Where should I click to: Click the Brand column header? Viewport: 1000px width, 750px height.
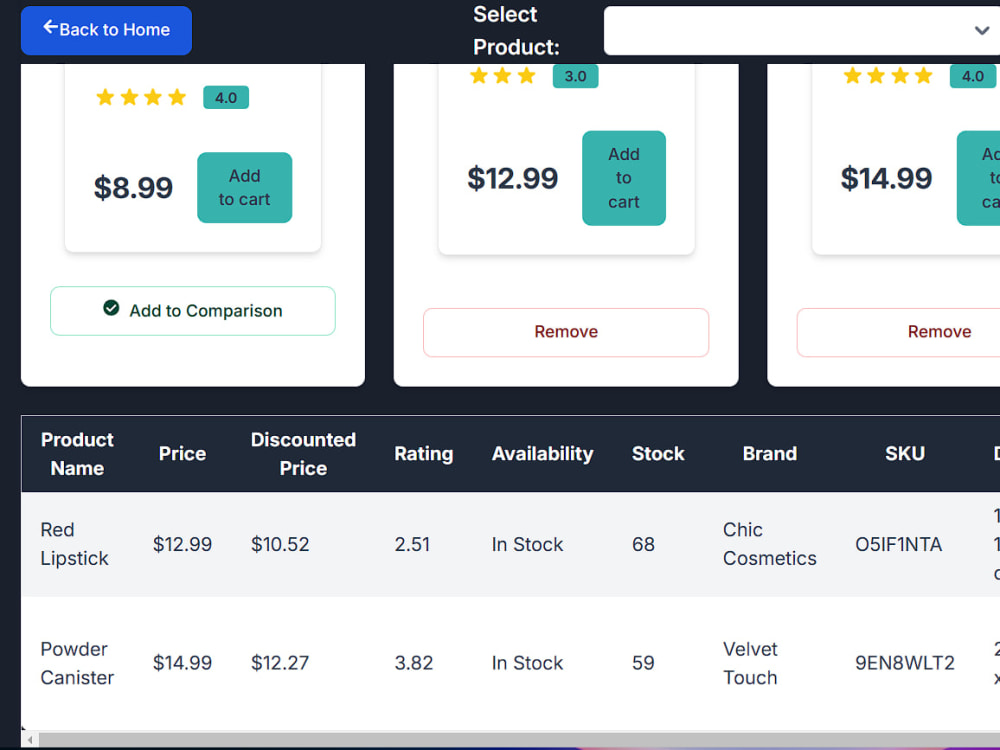point(770,454)
